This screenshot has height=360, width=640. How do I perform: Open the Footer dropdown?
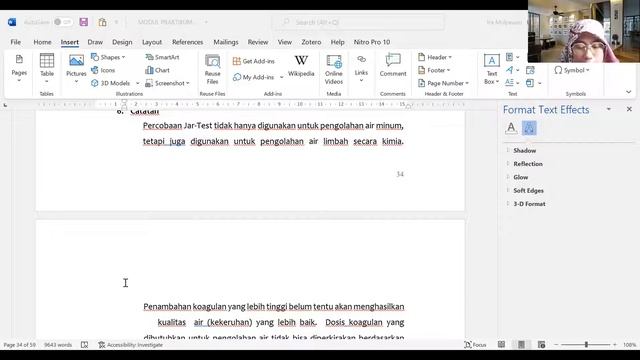coord(434,70)
